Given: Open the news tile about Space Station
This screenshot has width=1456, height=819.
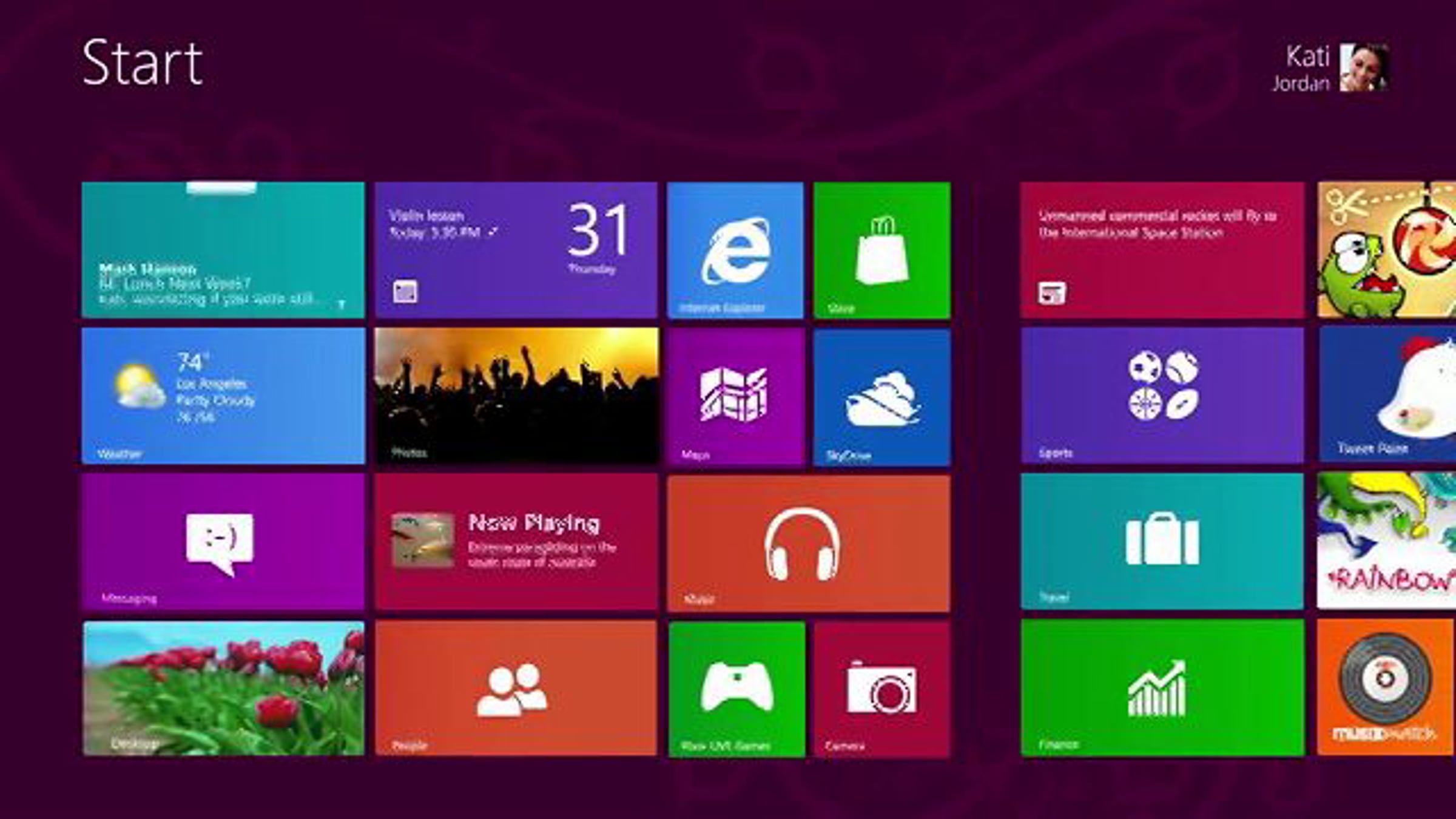Looking at the screenshot, I should coord(1162,250).
